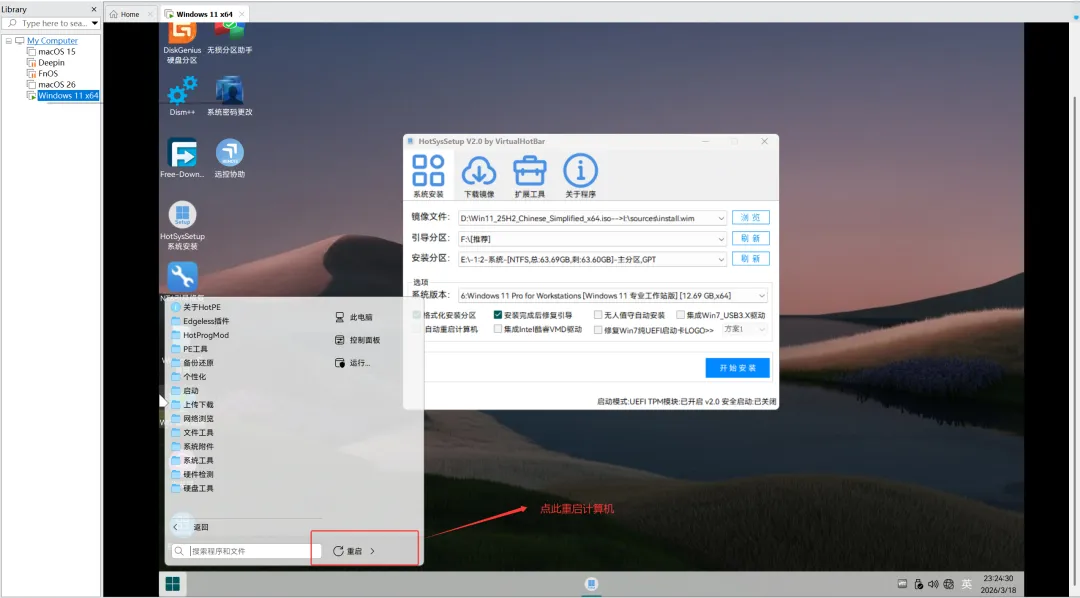Launch the 无损分区助手 desktop icon
Screen dimensions: 1080x598
coord(229,39)
